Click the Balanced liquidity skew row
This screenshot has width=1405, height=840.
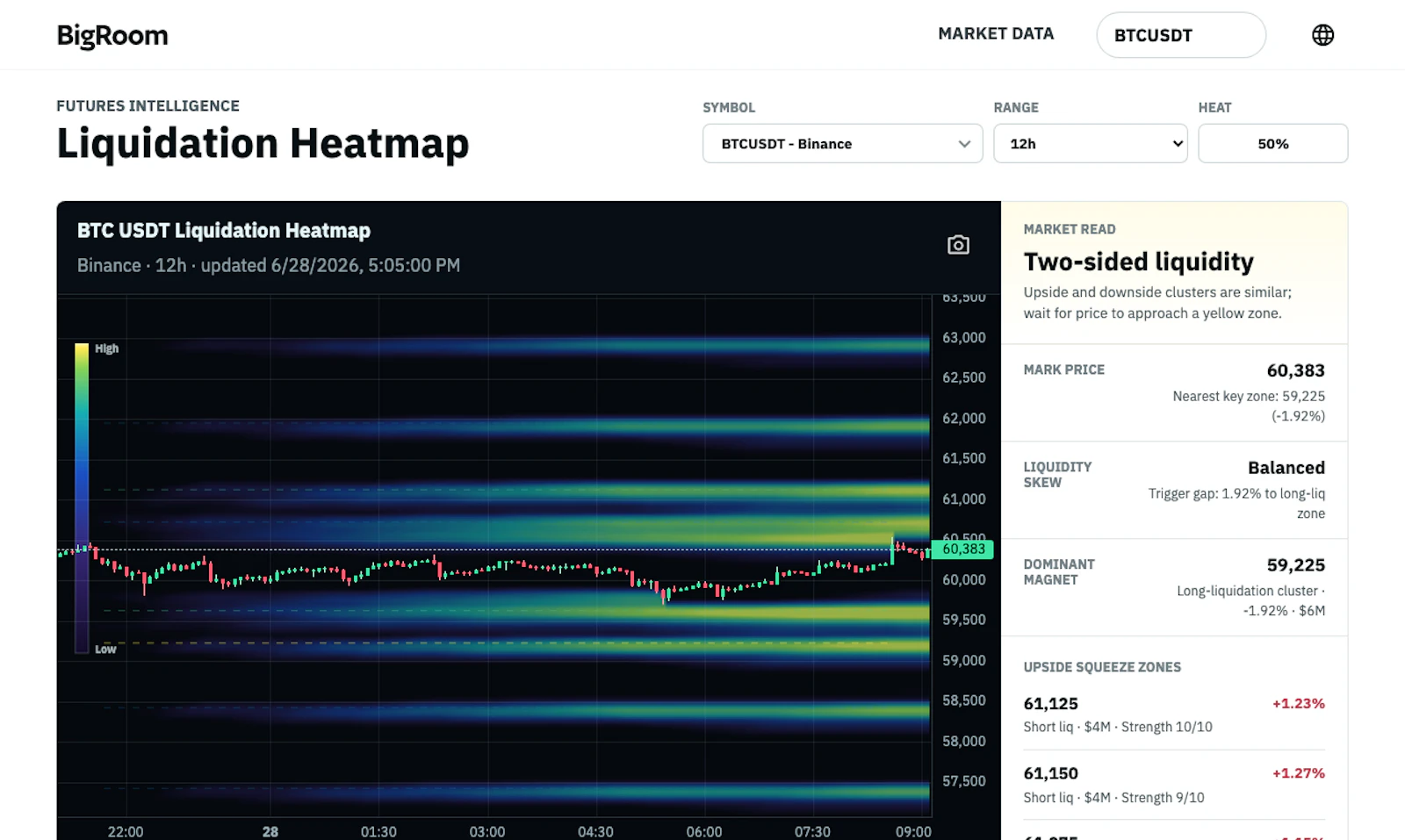tap(1174, 490)
